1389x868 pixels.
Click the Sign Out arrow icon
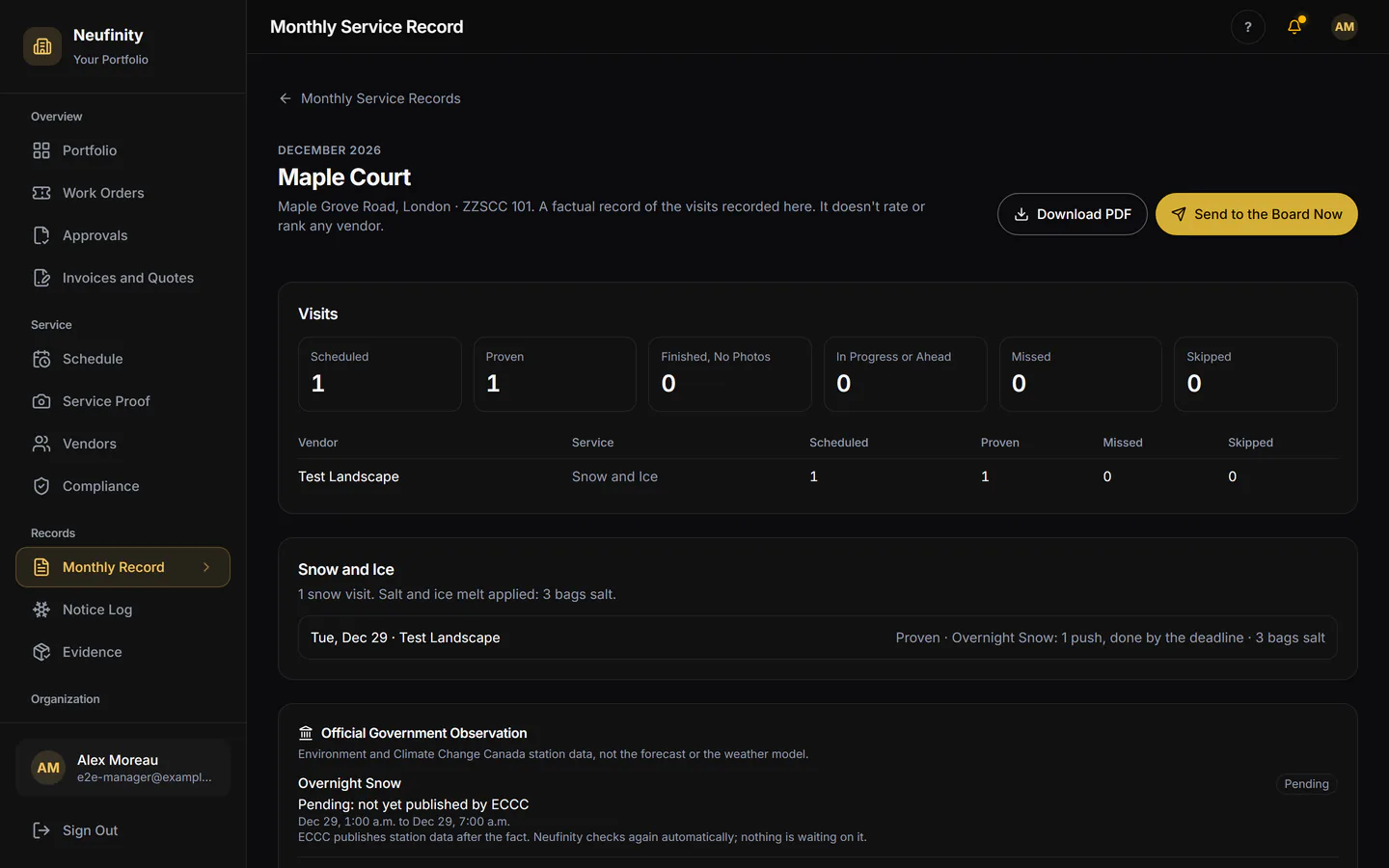(41, 830)
